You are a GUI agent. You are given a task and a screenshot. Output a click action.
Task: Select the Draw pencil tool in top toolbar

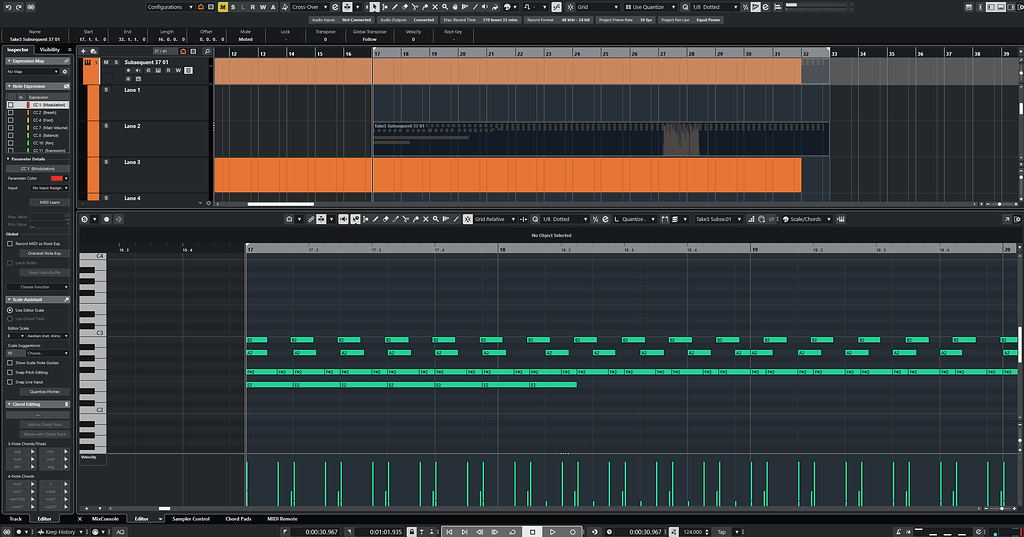coord(394,7)
